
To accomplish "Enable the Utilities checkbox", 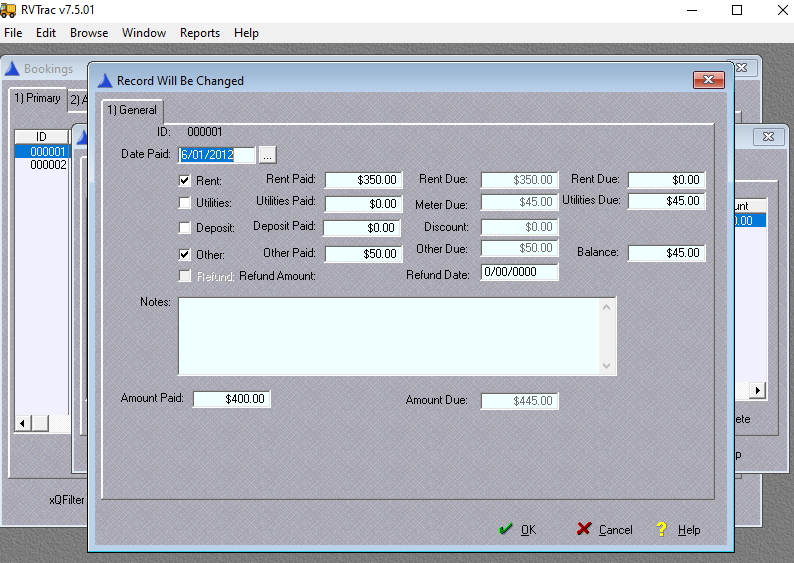I will pyautogui.click(x=184, y=204).
